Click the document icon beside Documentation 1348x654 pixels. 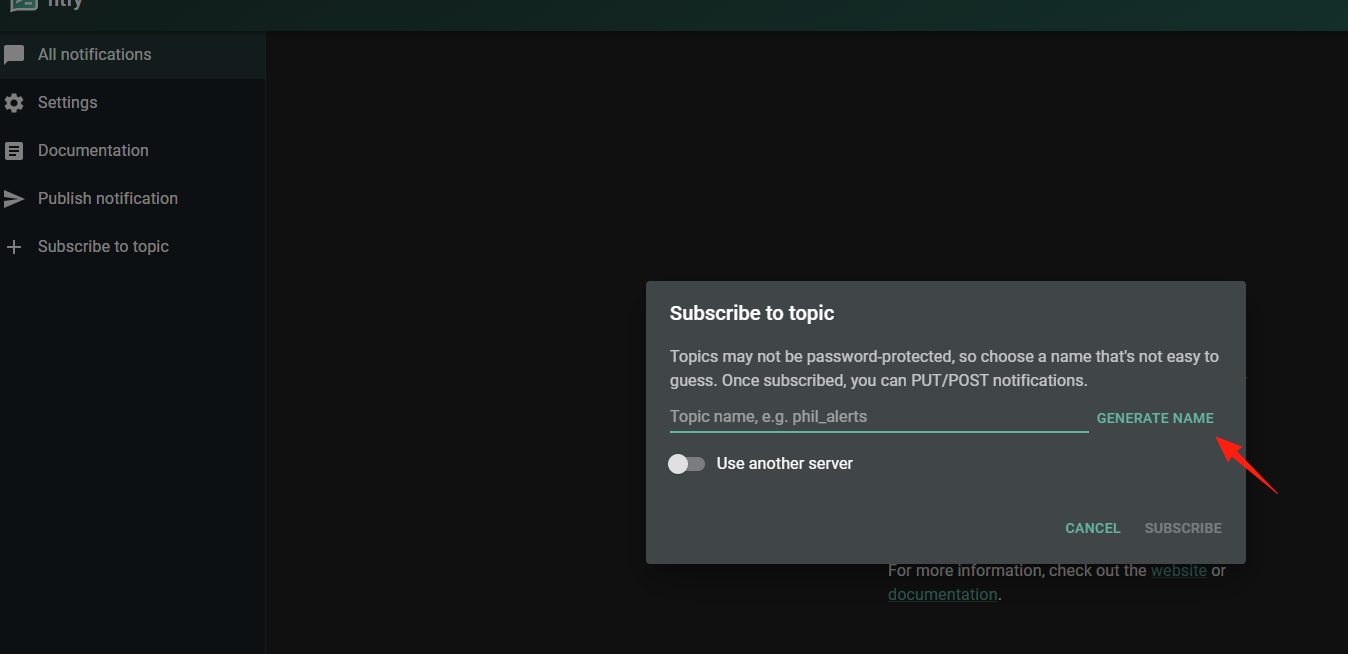[14, 151]
